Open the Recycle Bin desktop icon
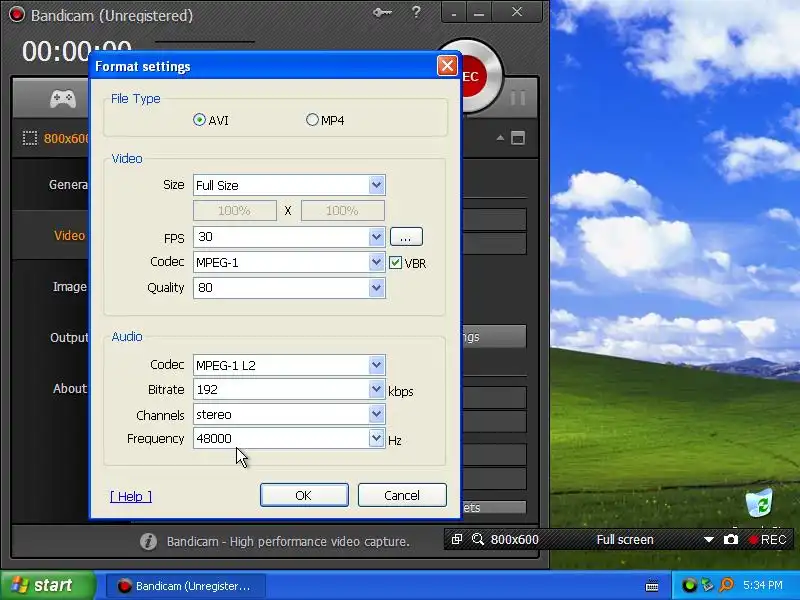Viewport: 800px width, 600px height. tap(759, 503)
